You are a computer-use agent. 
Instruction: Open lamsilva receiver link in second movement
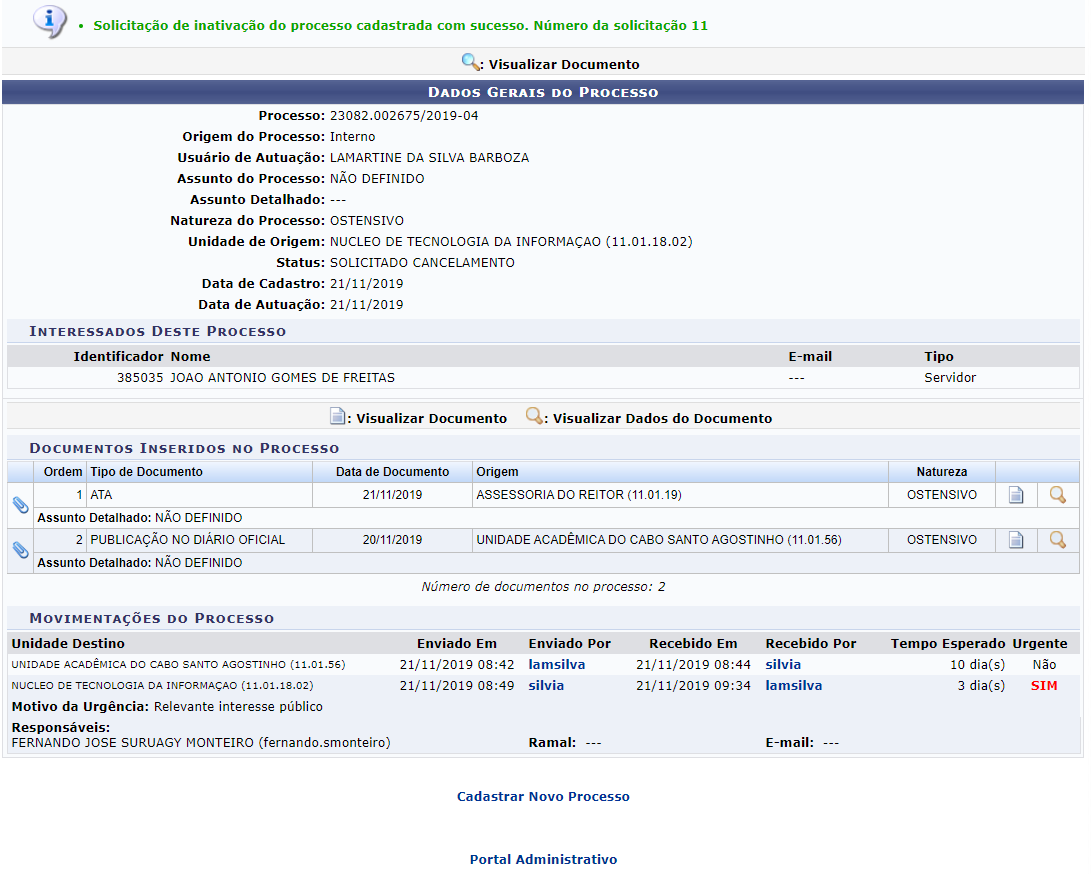794,685
